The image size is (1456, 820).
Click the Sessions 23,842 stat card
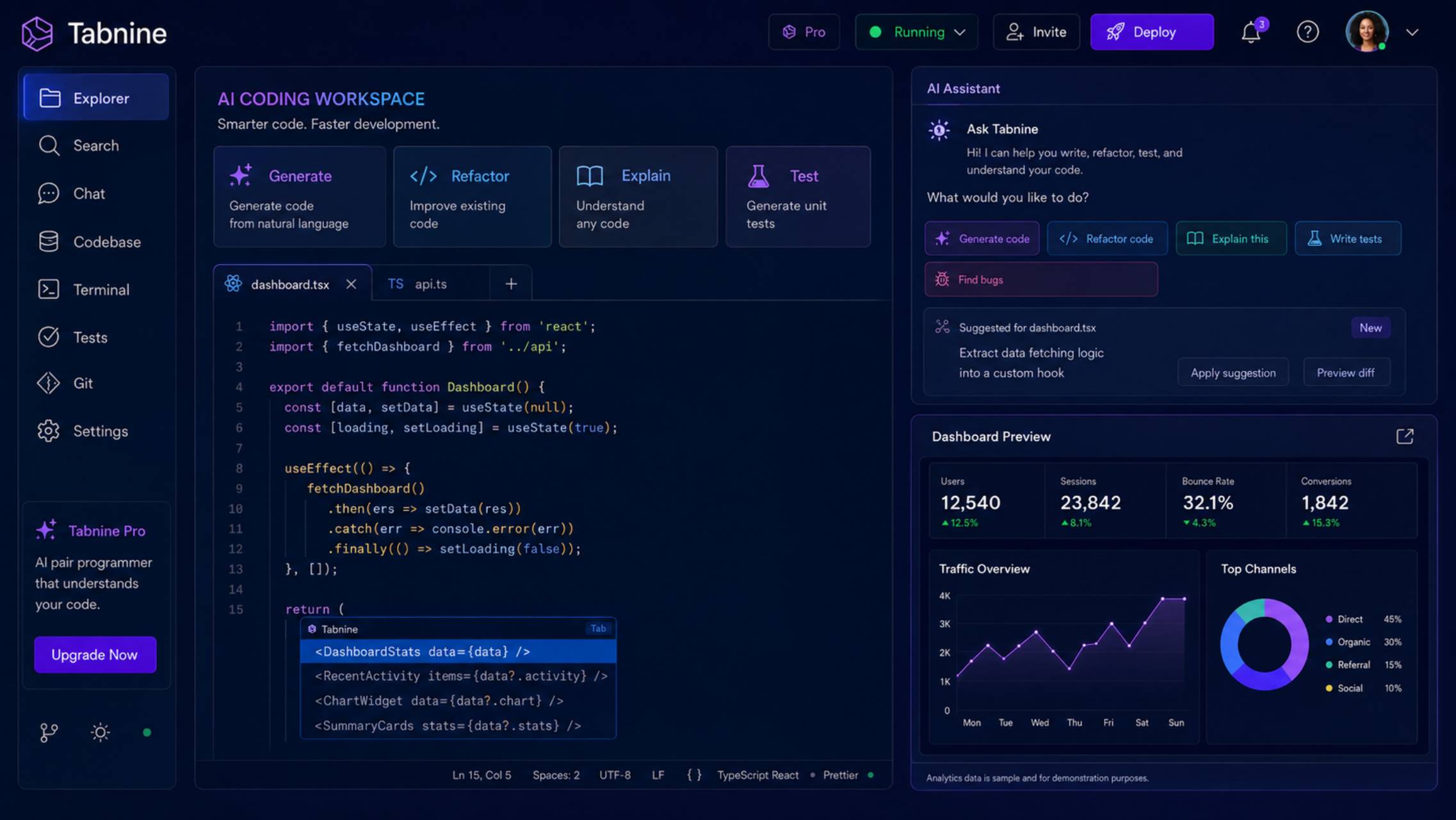(x=1106, y=501)
